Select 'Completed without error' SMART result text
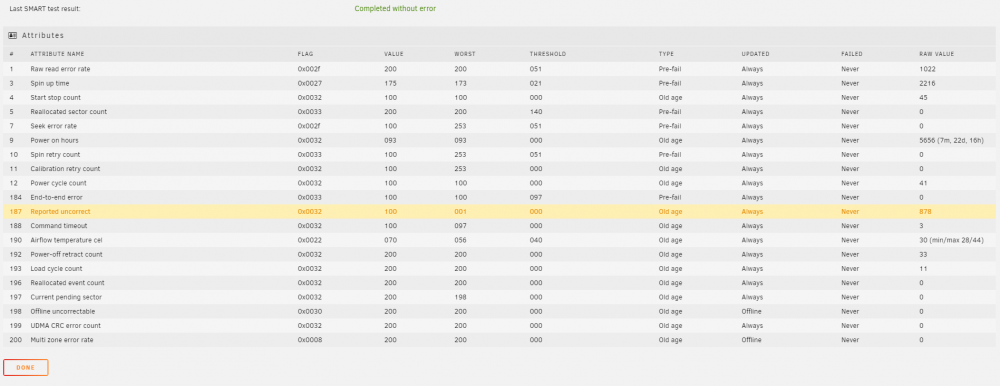This screenshot has height=386, width=1000. tap(395, 9)
